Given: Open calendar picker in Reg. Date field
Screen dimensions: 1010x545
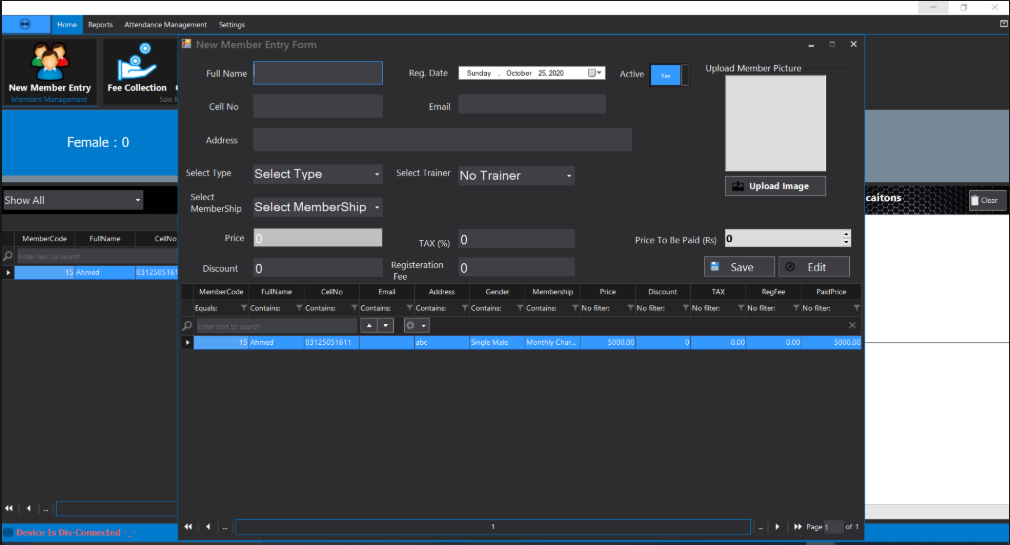Looking at the screenshot, I should click(594, 73).
